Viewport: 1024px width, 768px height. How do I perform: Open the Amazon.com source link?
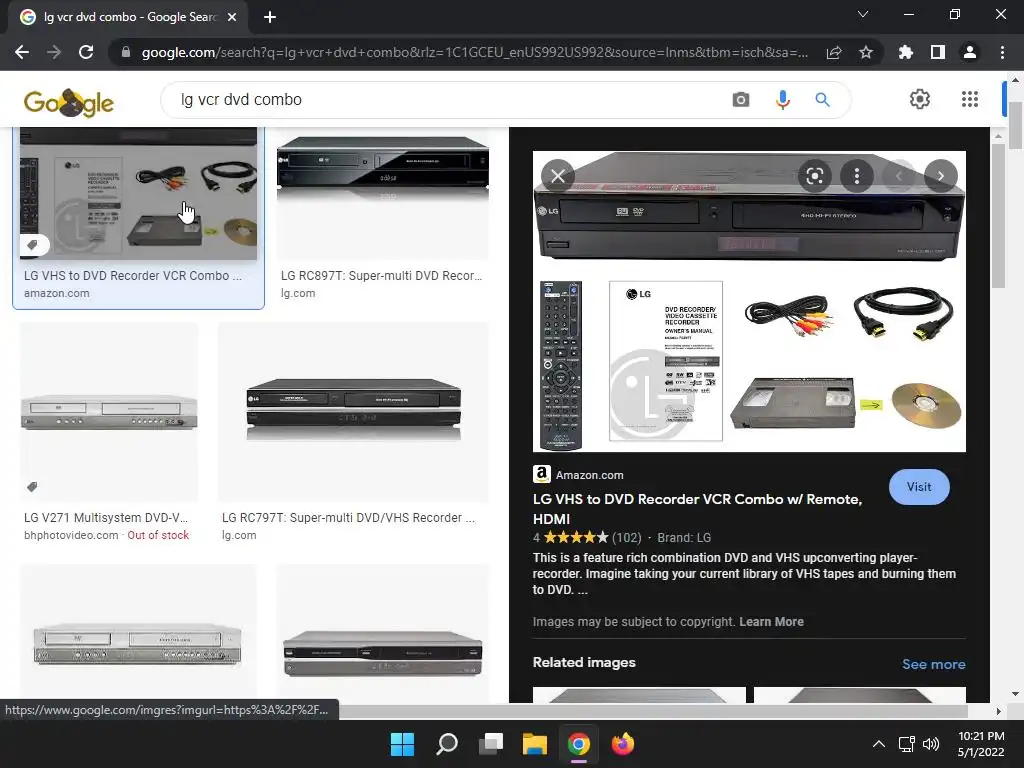coord(578,475)
